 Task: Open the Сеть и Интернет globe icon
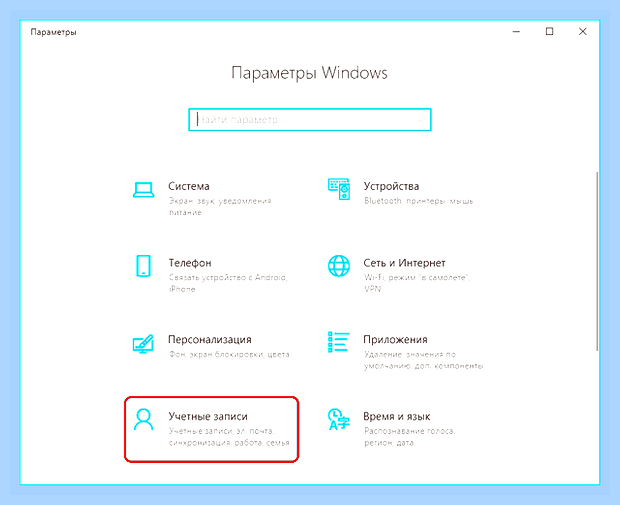point(339,266)
